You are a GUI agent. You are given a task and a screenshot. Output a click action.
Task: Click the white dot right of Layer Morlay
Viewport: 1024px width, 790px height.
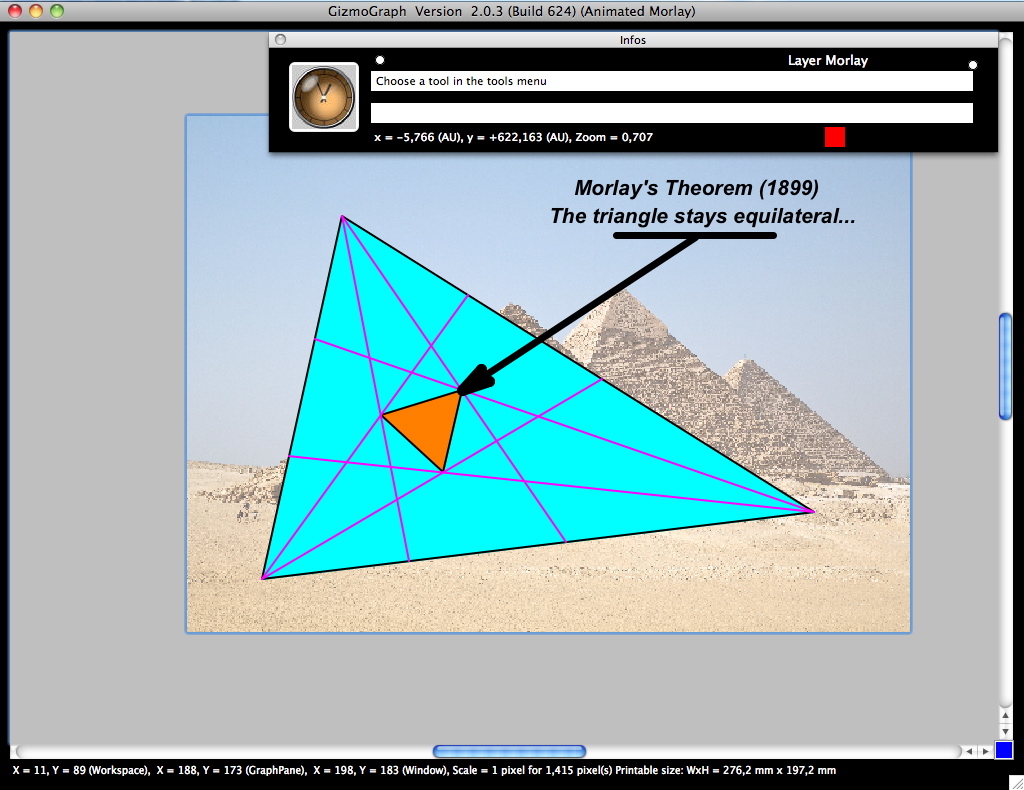(972, 65)
